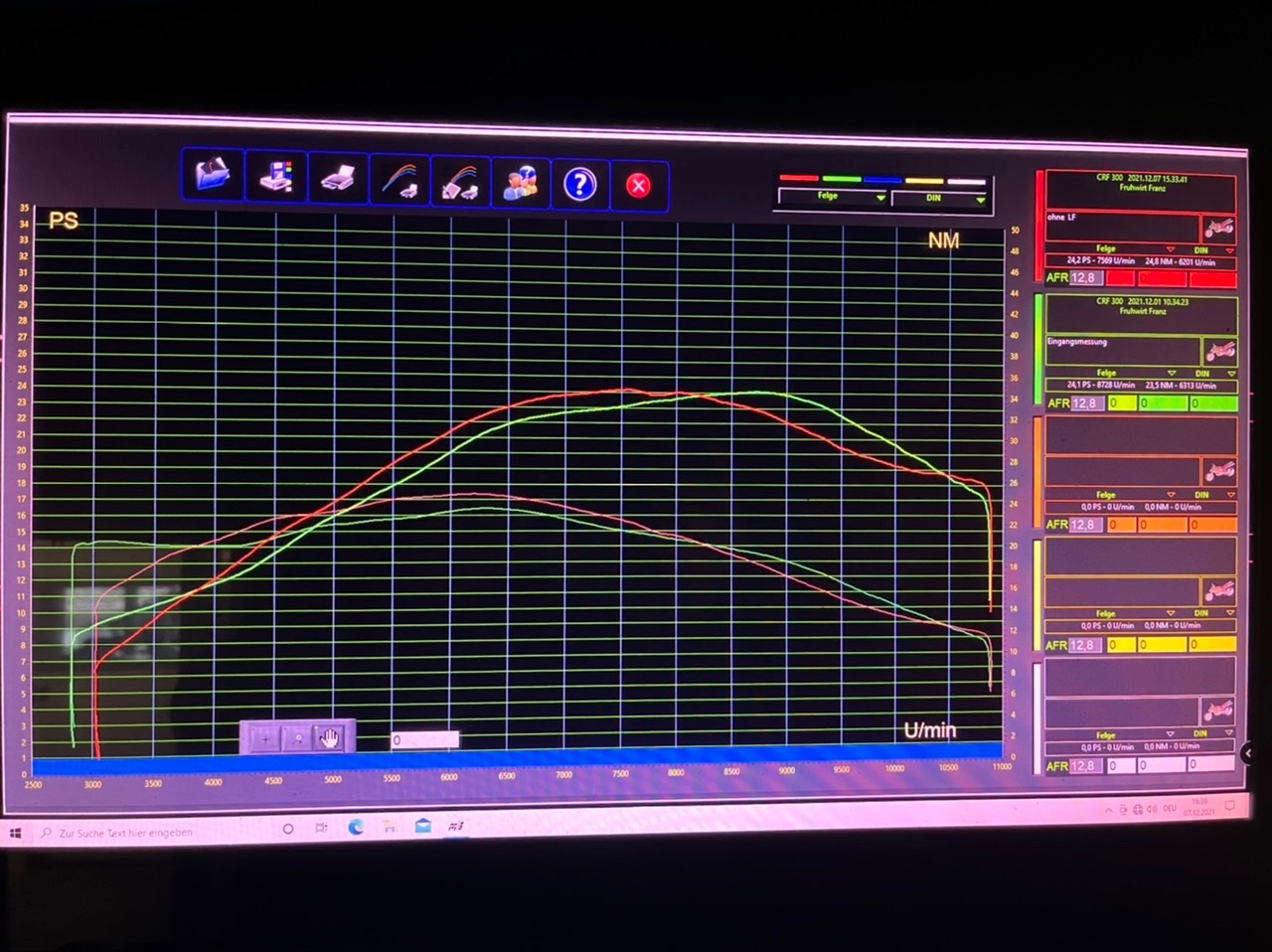The height and width of the screenshot is (952, 1272).
Task: Click the red X exit icon in toolbar
Action: coord(638,186)
